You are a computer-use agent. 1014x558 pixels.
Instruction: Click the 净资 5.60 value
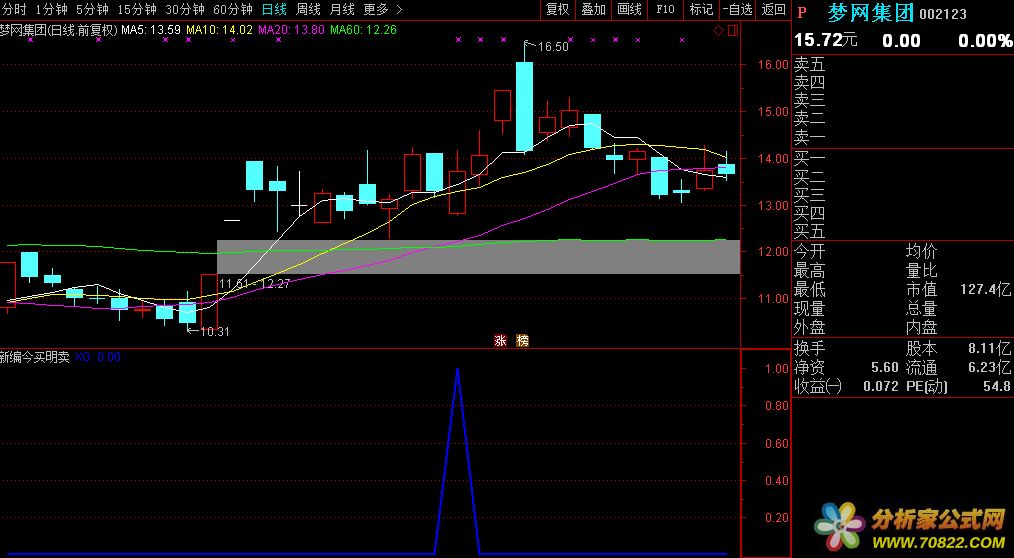pos(885,367)
